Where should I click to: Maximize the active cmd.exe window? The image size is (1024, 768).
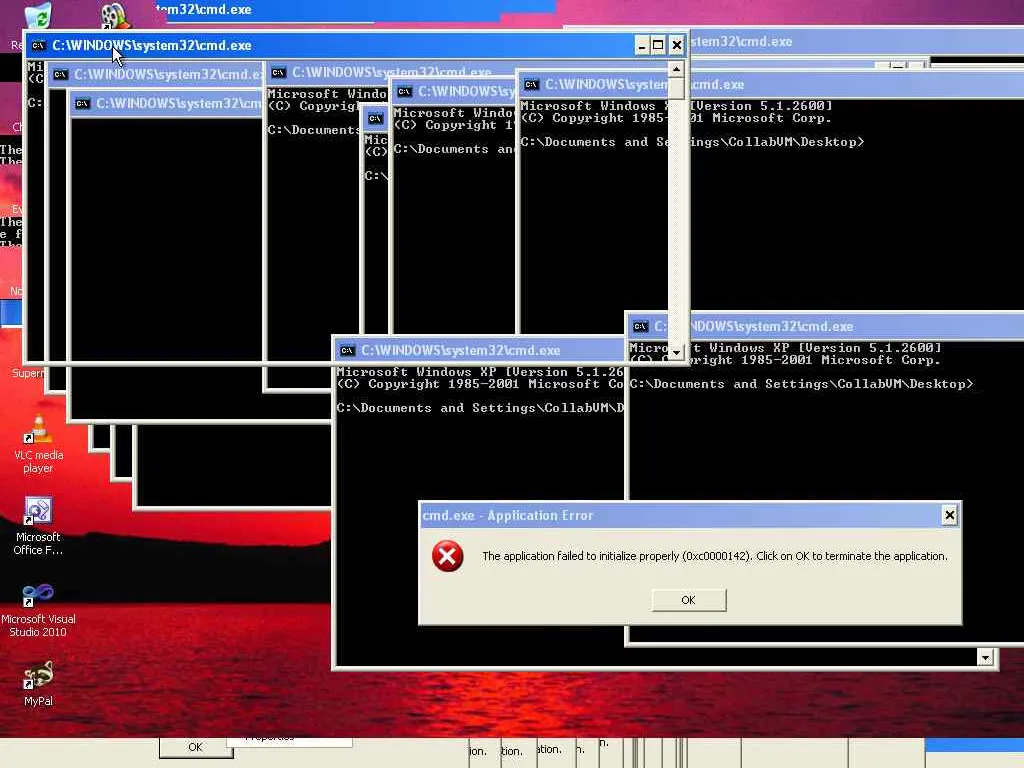coord(658,45)
